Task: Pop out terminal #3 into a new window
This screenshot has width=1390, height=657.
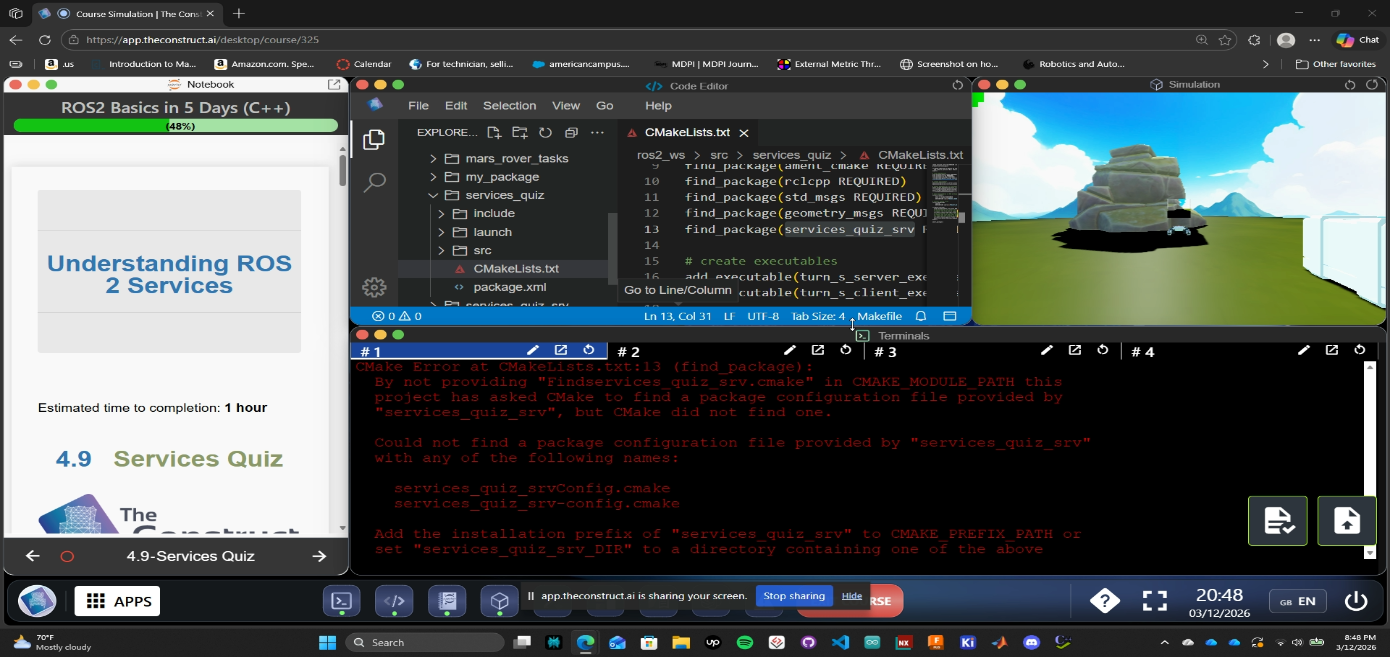Action: pyautogui.click(x=1075, y=350)
